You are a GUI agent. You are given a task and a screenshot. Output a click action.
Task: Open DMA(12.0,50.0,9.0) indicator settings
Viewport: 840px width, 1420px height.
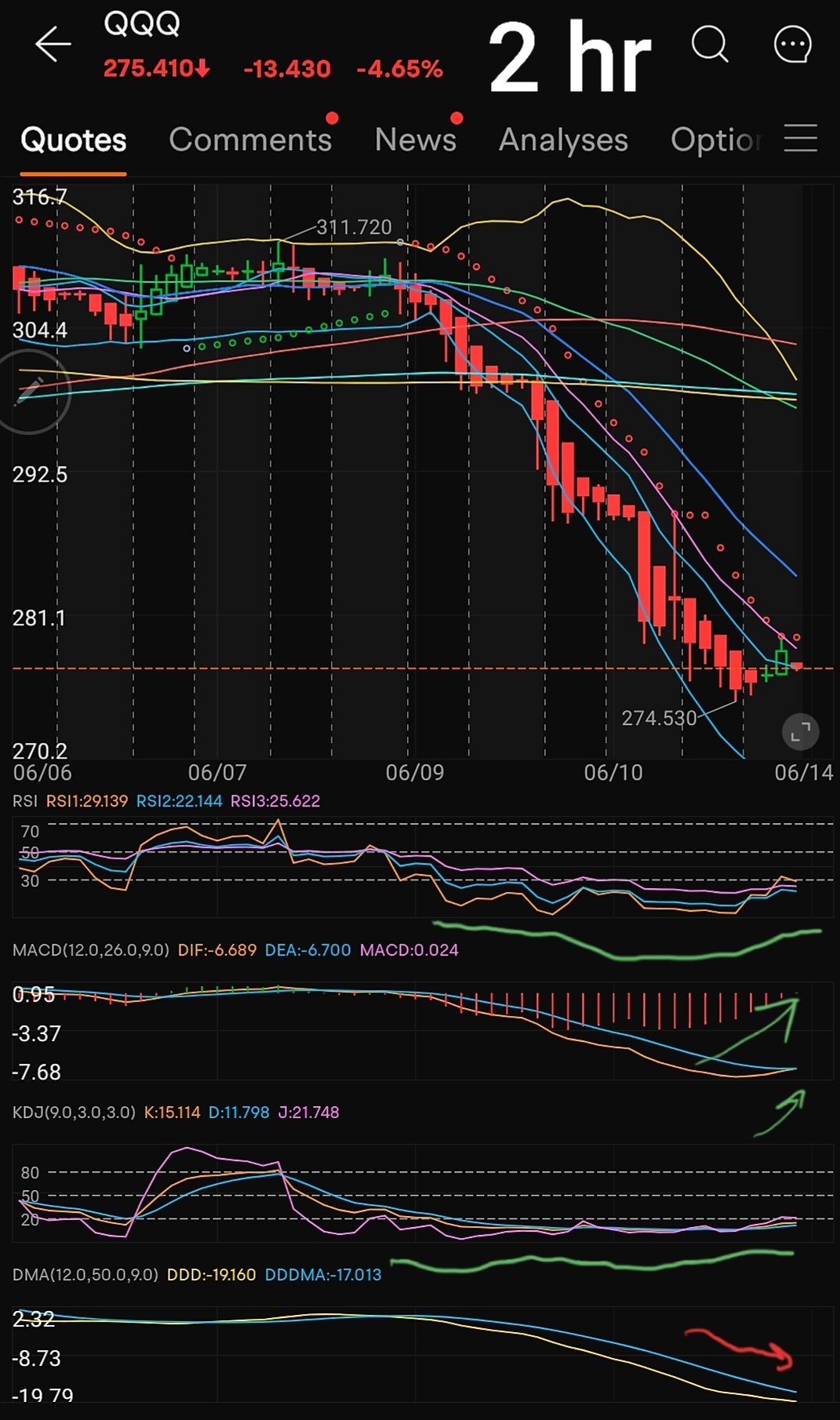tap(85, 1275)
